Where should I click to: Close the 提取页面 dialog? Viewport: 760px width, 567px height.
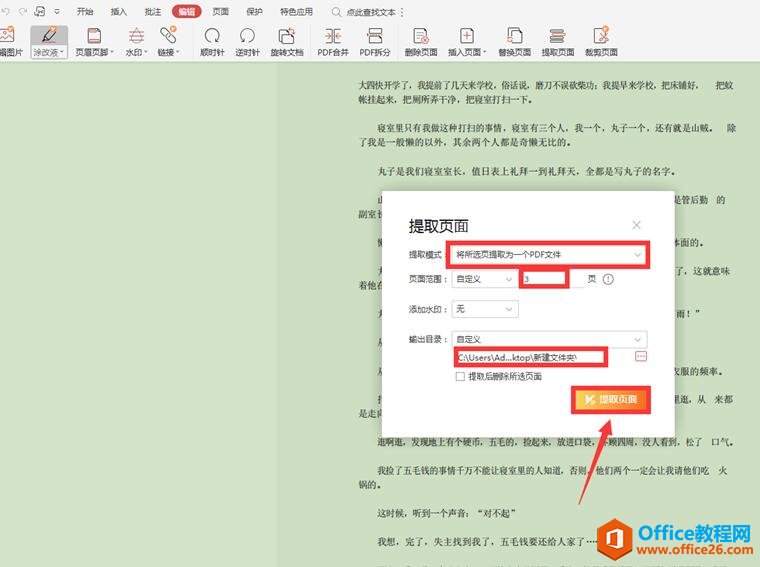click(x=636, y=225)
